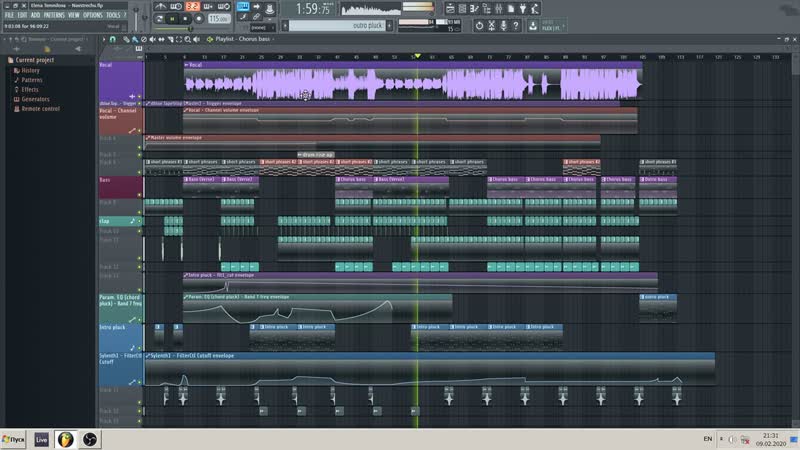This screenshot has width=800, height=450.
Task: Click the audio editor scissors icon
Action: click(491, 26)
